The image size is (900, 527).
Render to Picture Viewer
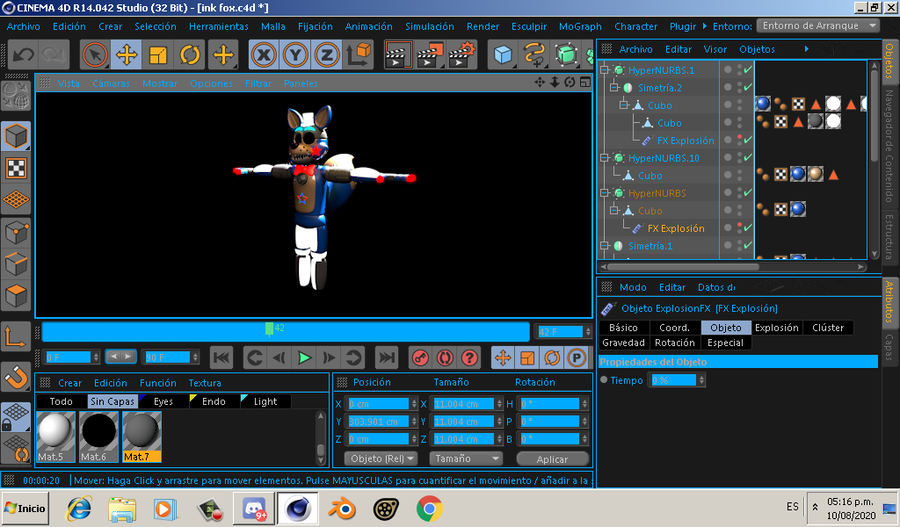[430, 55]
